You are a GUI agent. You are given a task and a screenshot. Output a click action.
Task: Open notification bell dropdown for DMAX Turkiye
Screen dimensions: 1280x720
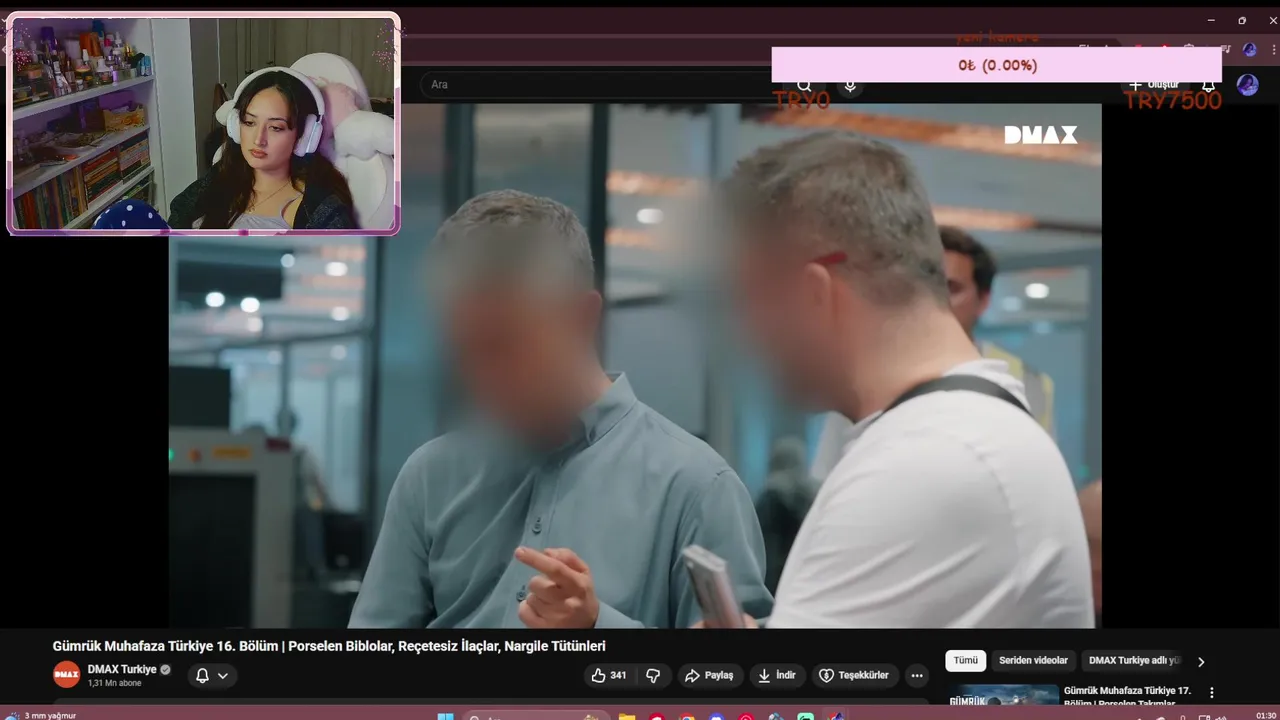coord(212,676)
